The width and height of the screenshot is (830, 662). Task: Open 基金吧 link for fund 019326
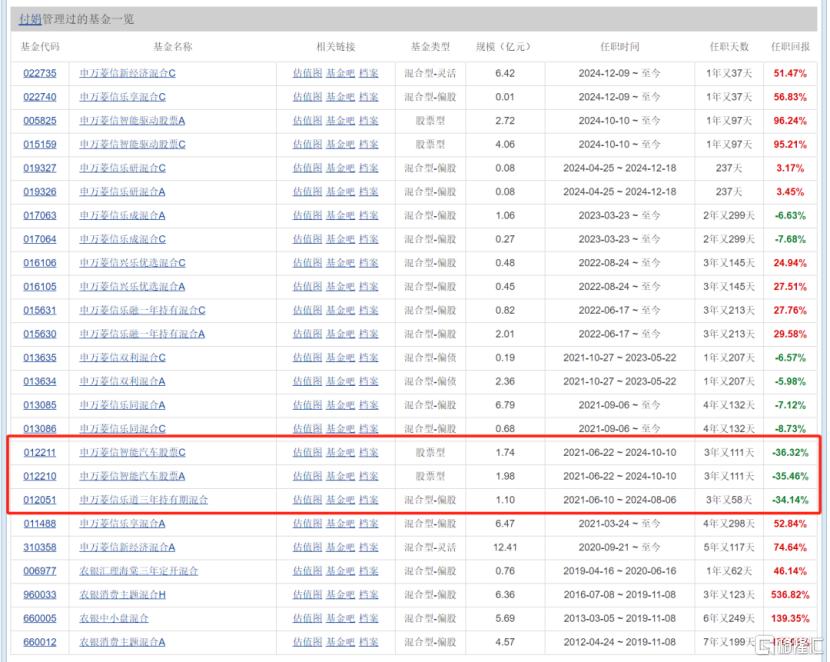tap(340, 192)
